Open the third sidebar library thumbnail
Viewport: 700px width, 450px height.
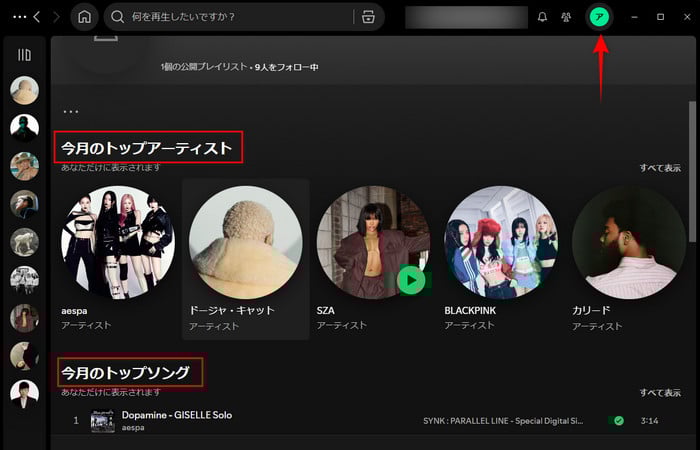click(x=25, y=166)
